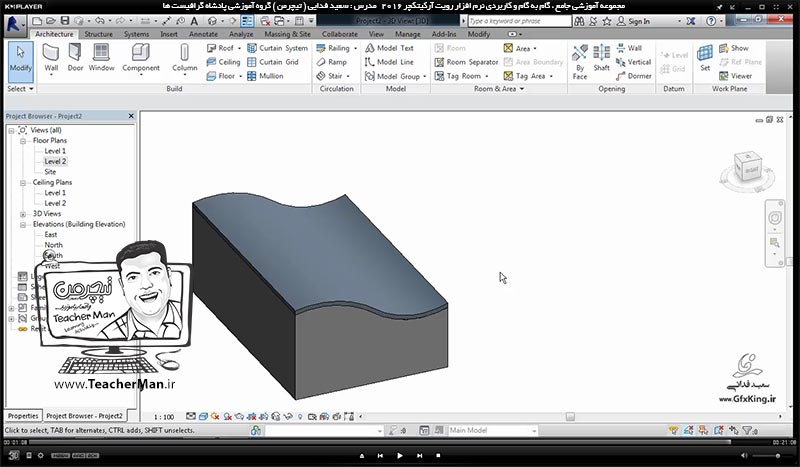Open the Floor dropdown arrow
This screenshot has width=800, height=467.
coord(240,76)
